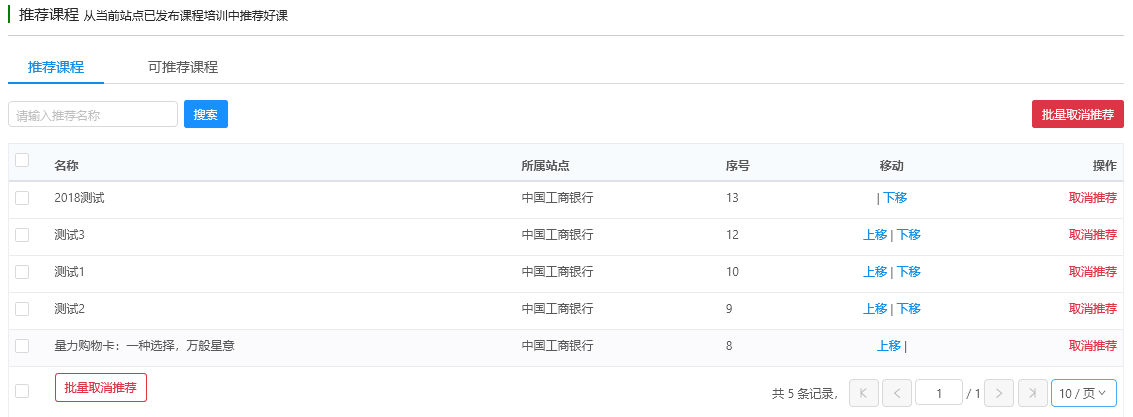Tick checkbox beside 量力购物卡 course
Viewport: 1133px width, 417px height.
pyautogui.click(x=22, y=346)
